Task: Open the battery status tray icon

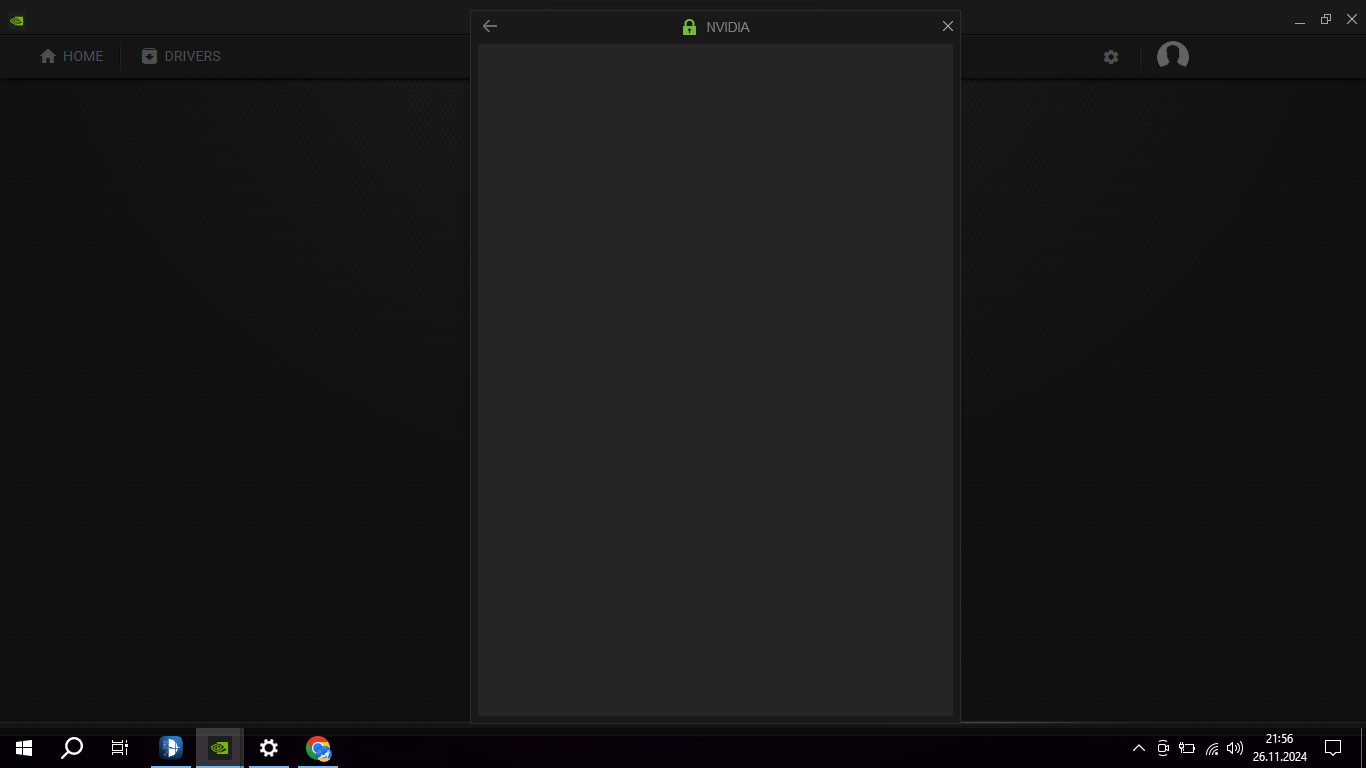Action: [1187, 748]
